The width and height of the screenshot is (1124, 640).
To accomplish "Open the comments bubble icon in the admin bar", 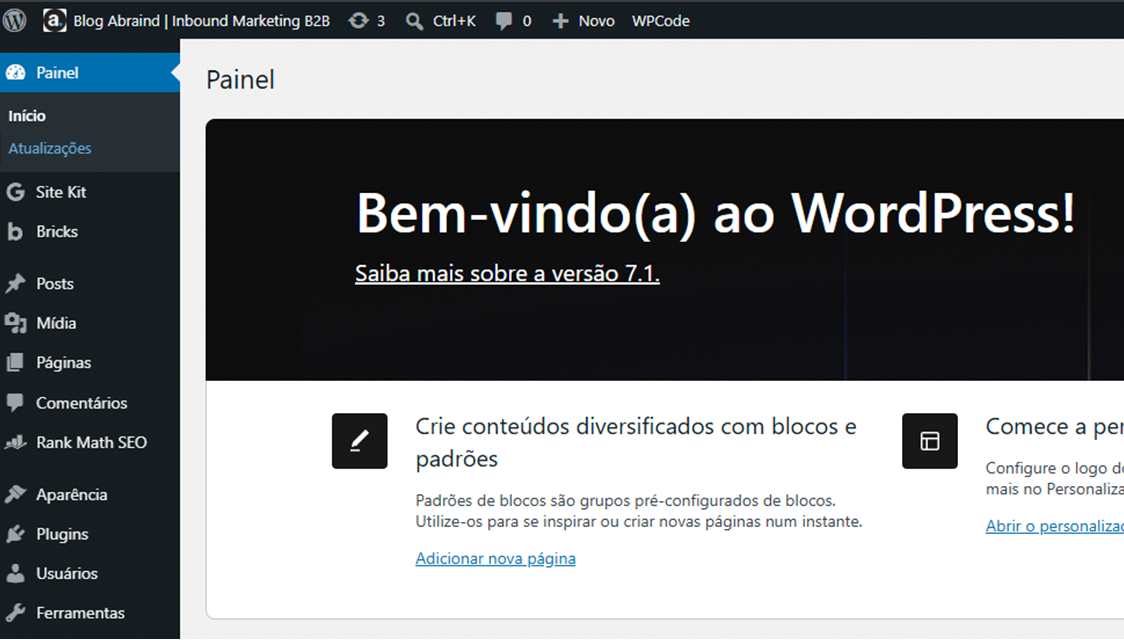I will (504, 22).
